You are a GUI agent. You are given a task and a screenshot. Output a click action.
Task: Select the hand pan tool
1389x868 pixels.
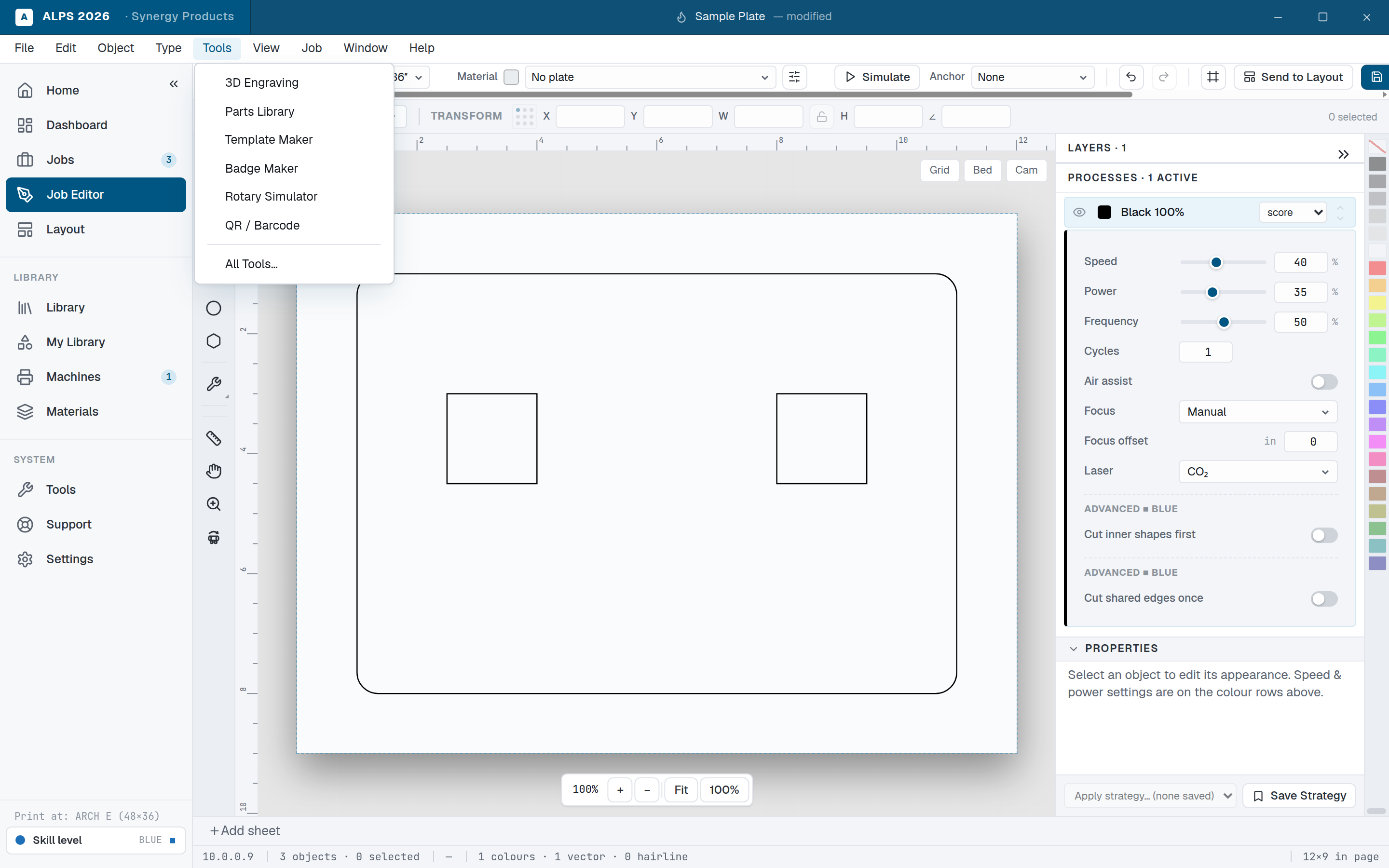coord(214,471)
